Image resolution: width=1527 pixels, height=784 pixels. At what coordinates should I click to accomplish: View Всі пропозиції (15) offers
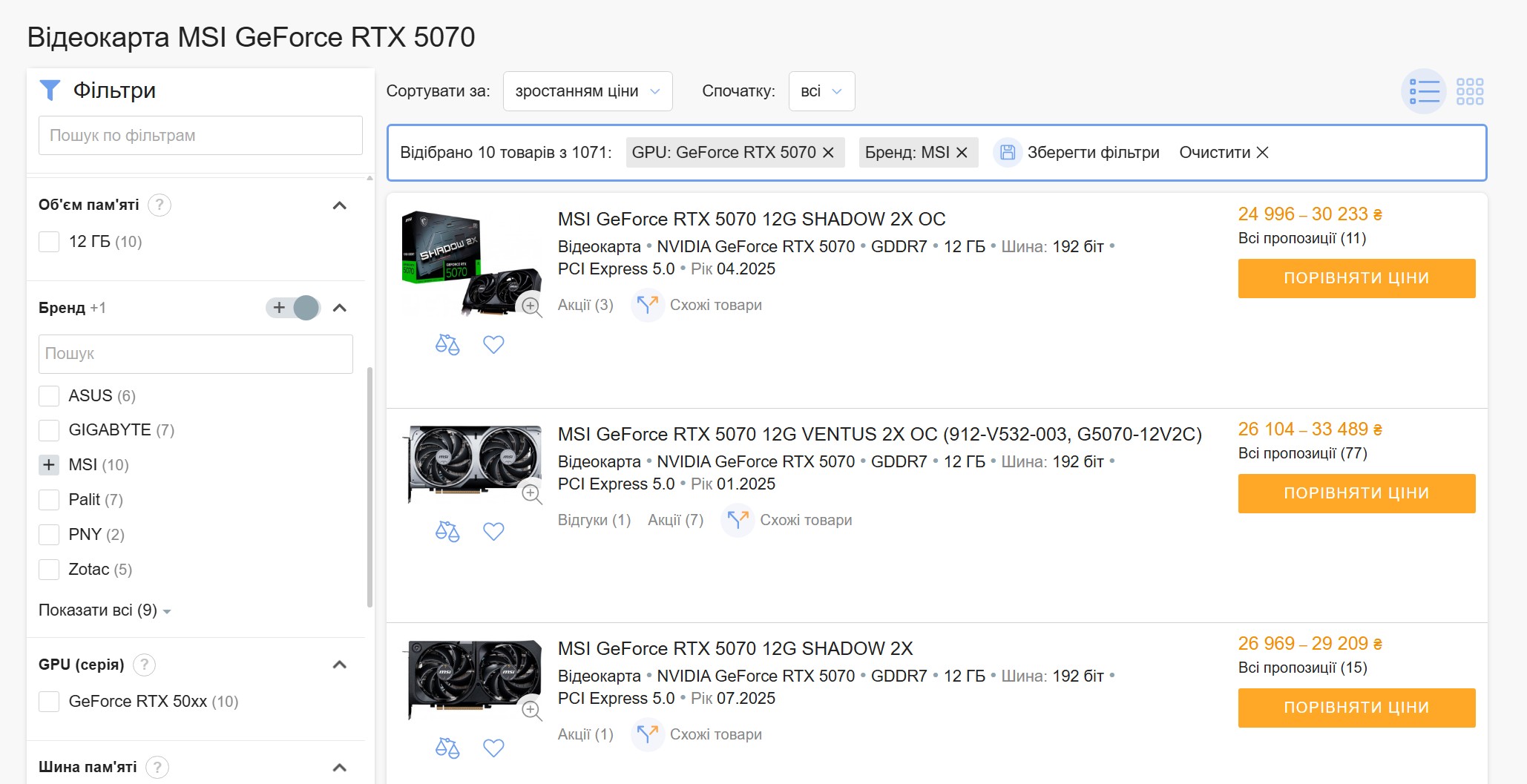pos(1302,668)
